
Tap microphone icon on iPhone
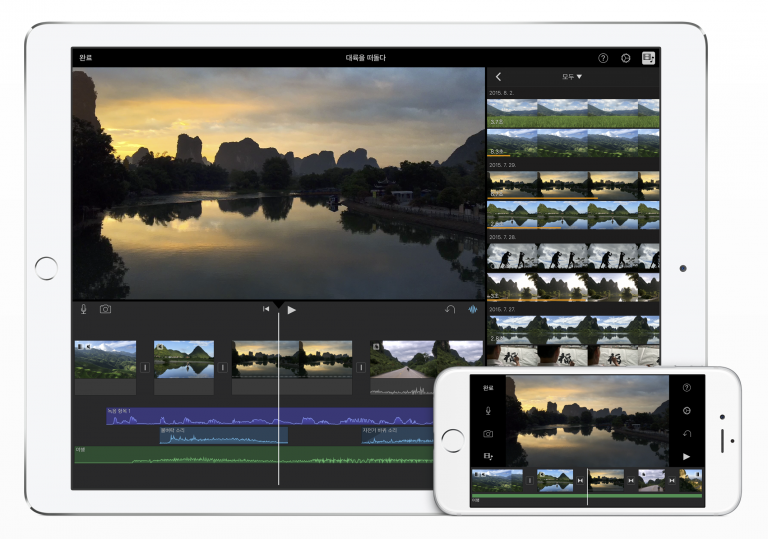point(488,411)
